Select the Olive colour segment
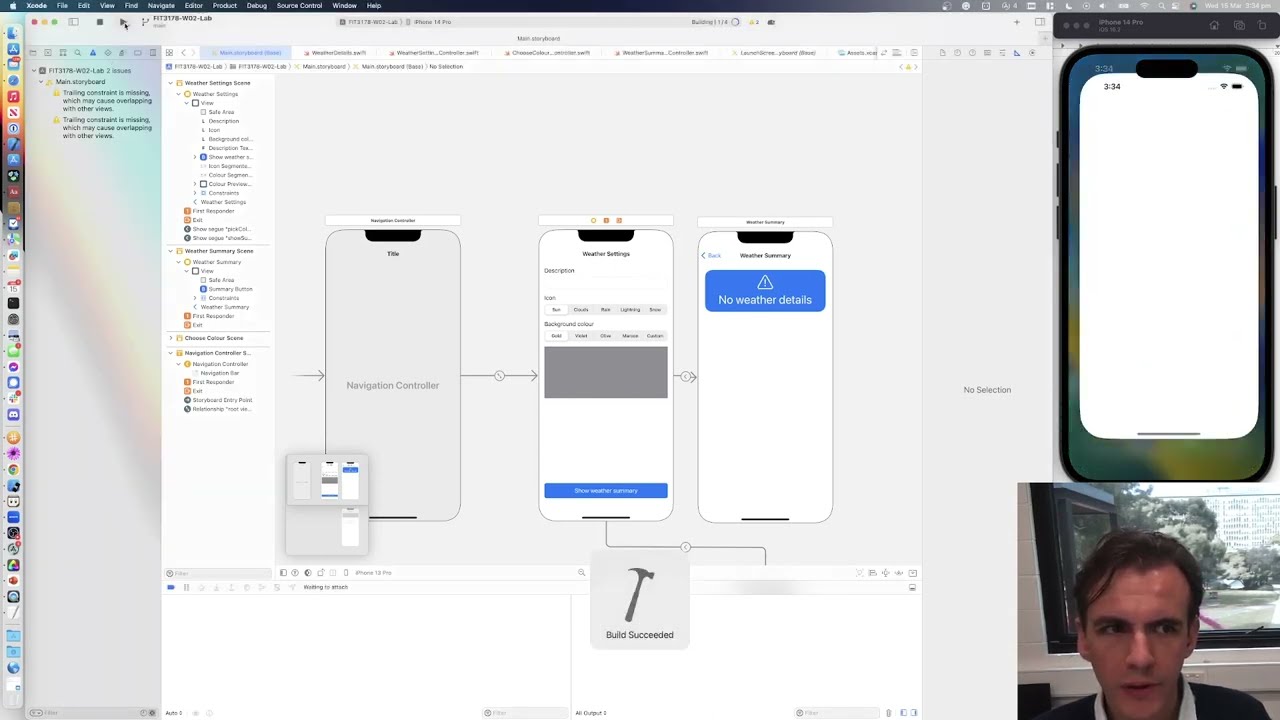 [x=606, y=336]
